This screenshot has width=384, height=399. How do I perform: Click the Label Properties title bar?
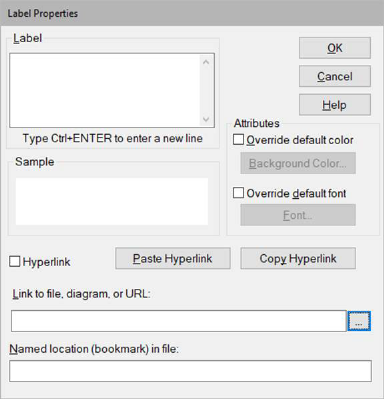[x=192, y=13]
